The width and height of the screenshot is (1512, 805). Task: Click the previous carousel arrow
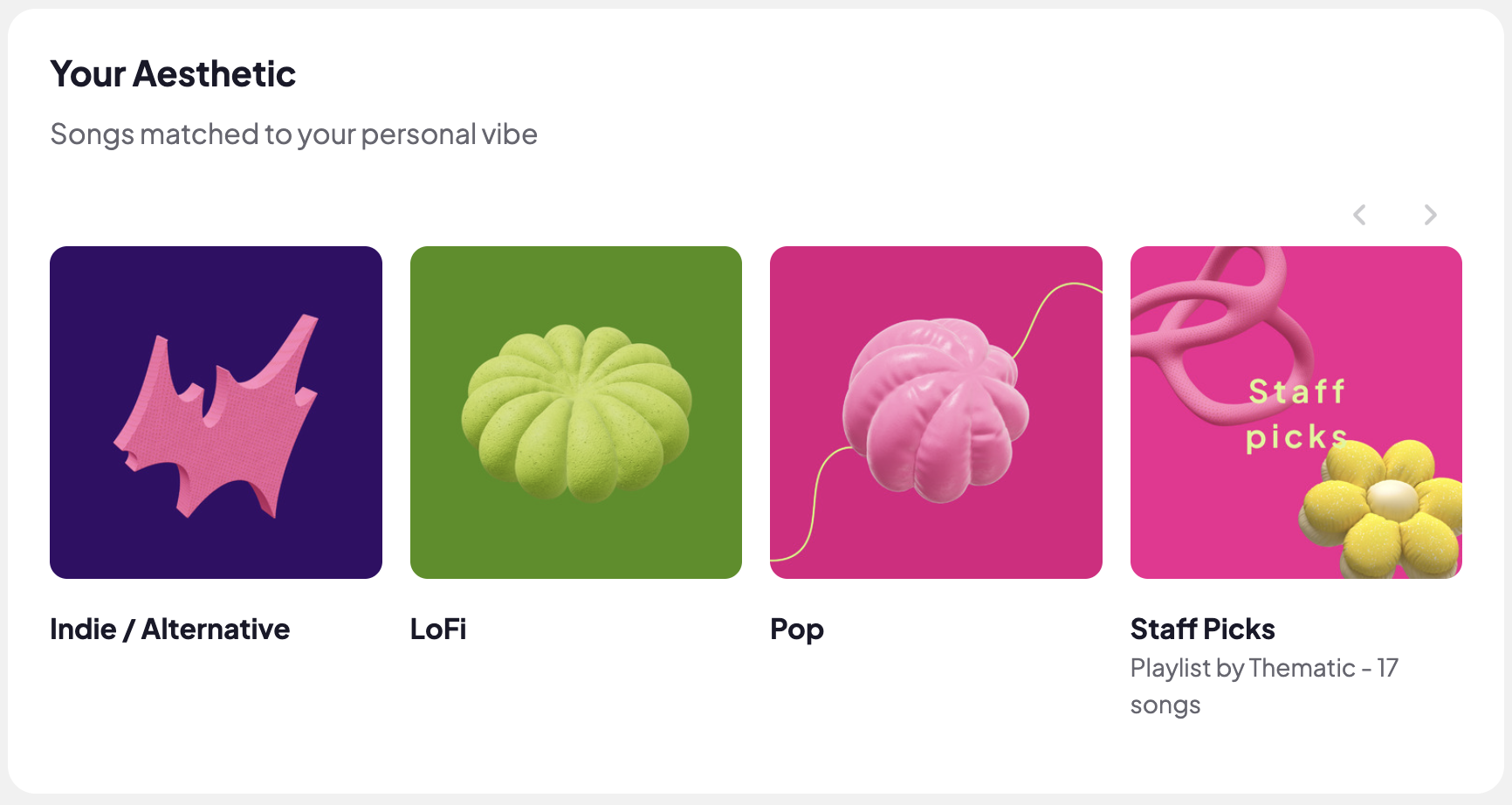1359,215
